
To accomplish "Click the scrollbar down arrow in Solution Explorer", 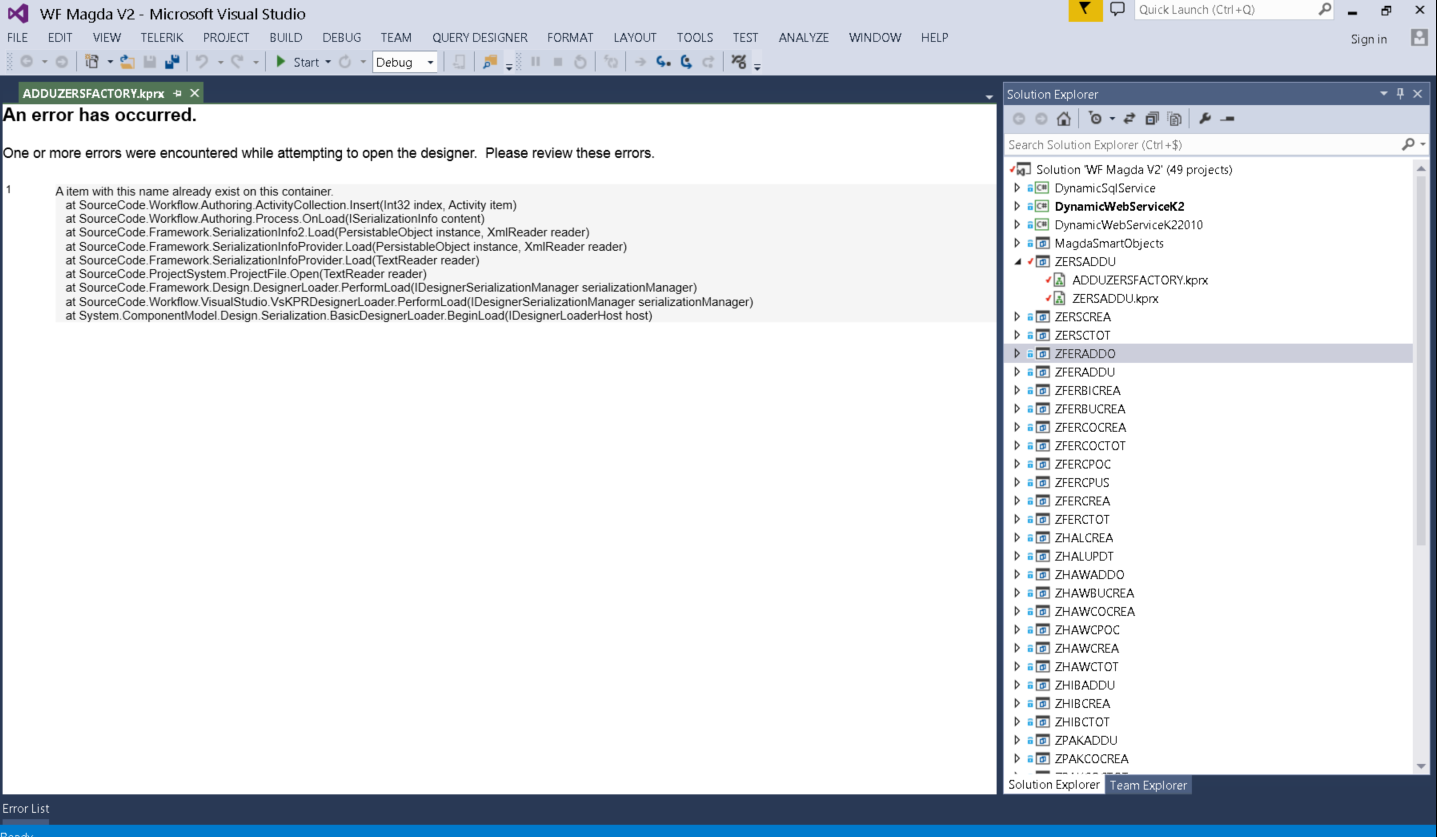I will coord(1422,767).
